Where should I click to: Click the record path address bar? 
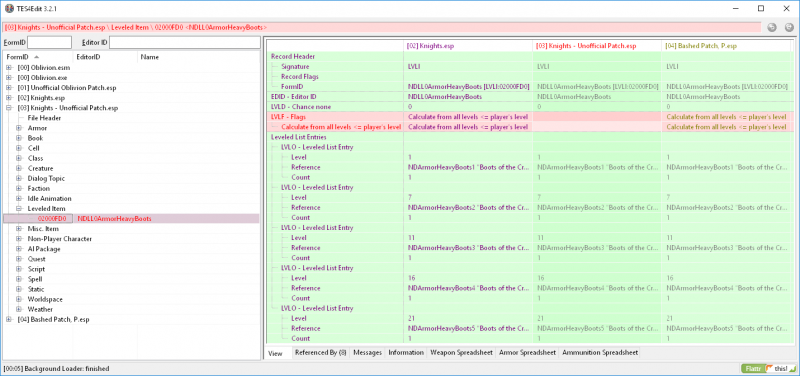coord(381,27)
